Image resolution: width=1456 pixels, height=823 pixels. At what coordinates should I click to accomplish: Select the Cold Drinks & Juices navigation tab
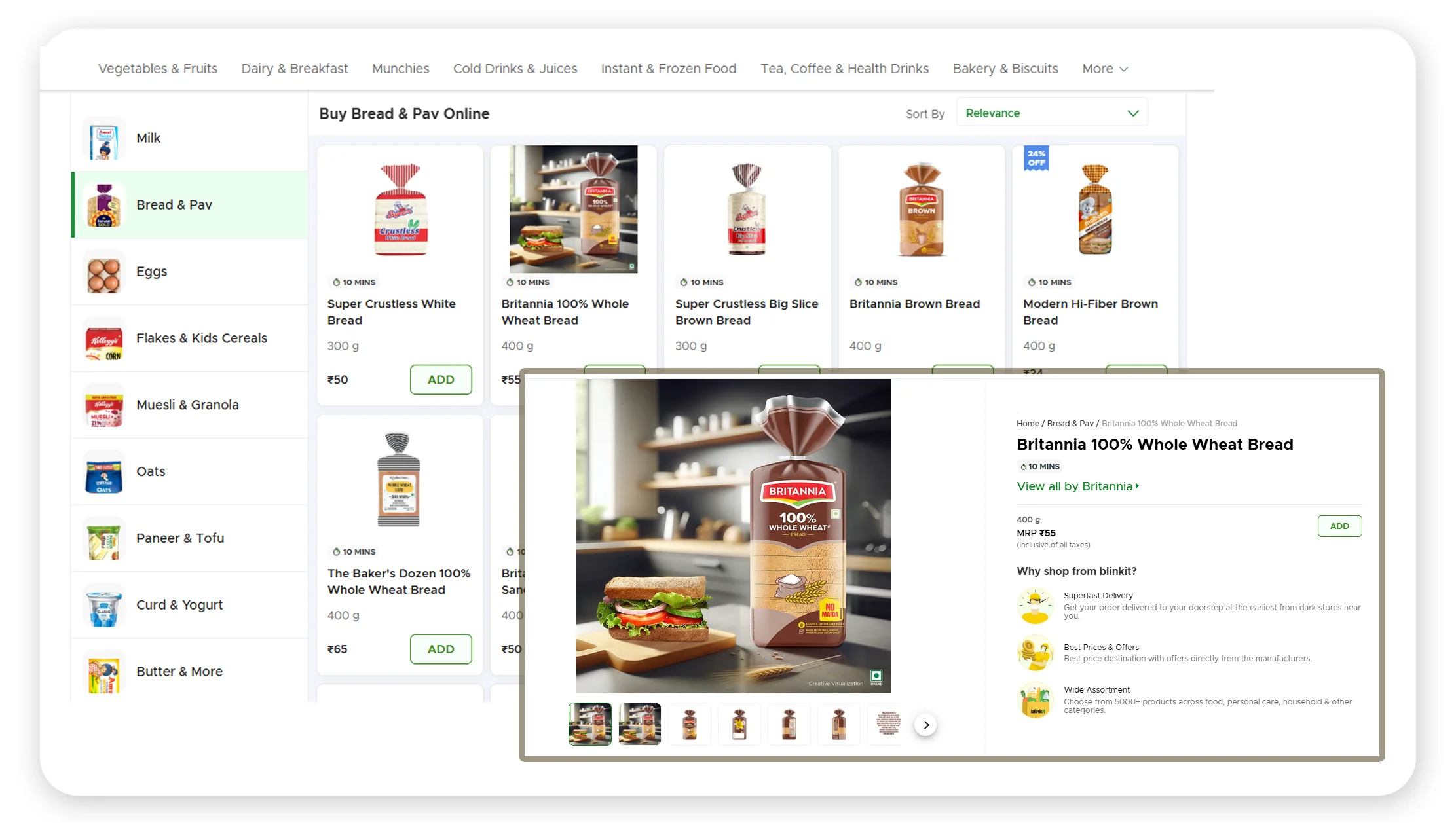coord(516,68)
